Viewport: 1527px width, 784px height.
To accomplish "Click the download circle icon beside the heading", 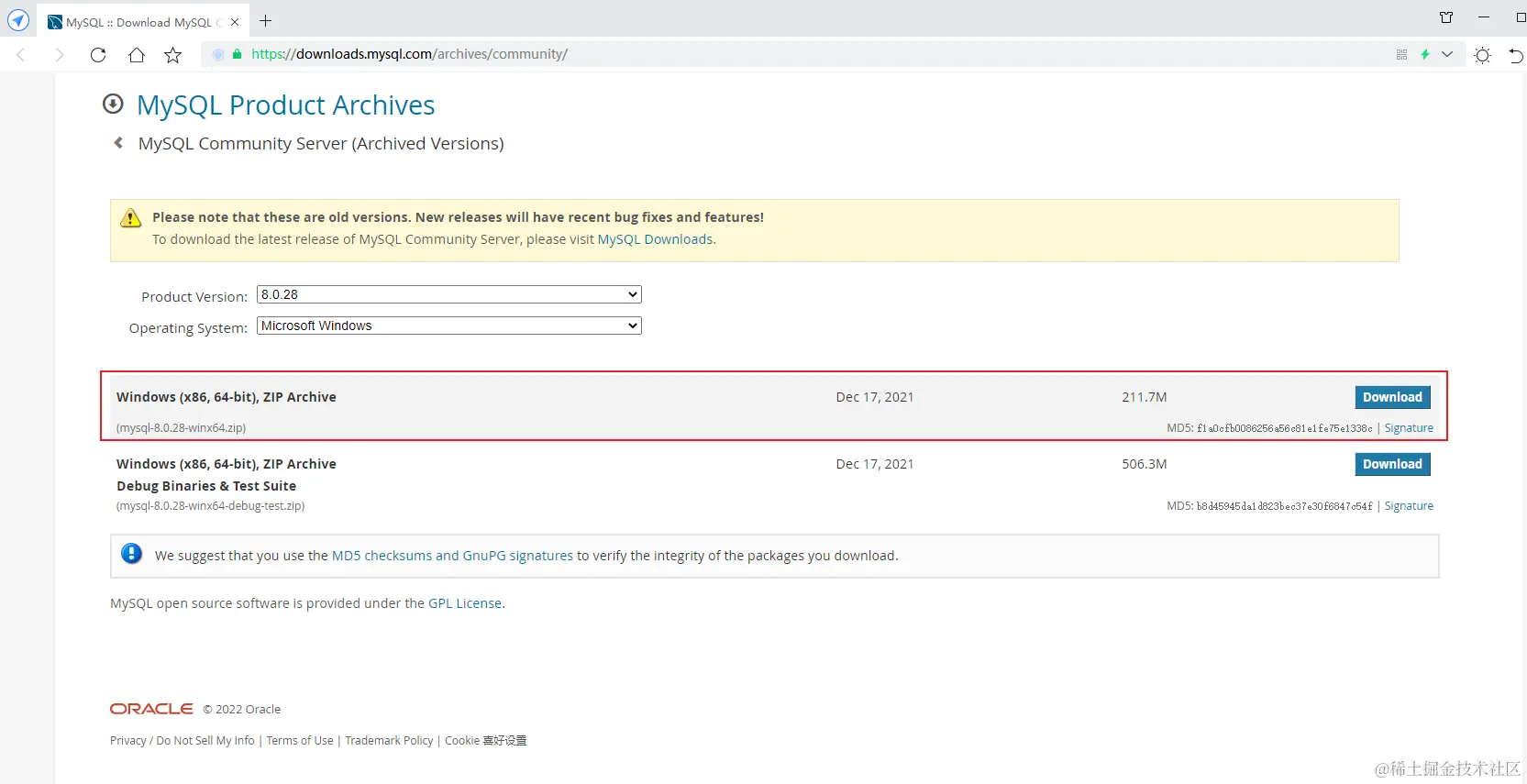I will [x=113, y=104].
